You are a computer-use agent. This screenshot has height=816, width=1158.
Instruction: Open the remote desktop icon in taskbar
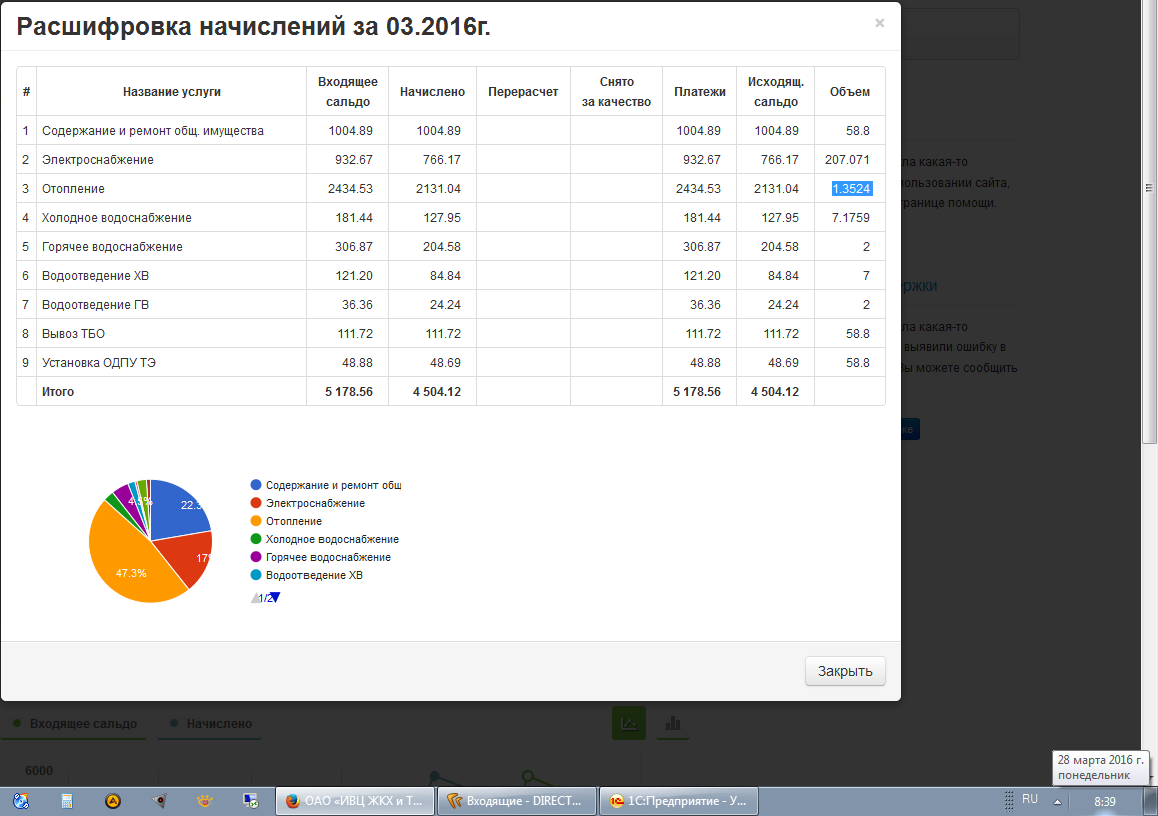(x=251, y=801)
